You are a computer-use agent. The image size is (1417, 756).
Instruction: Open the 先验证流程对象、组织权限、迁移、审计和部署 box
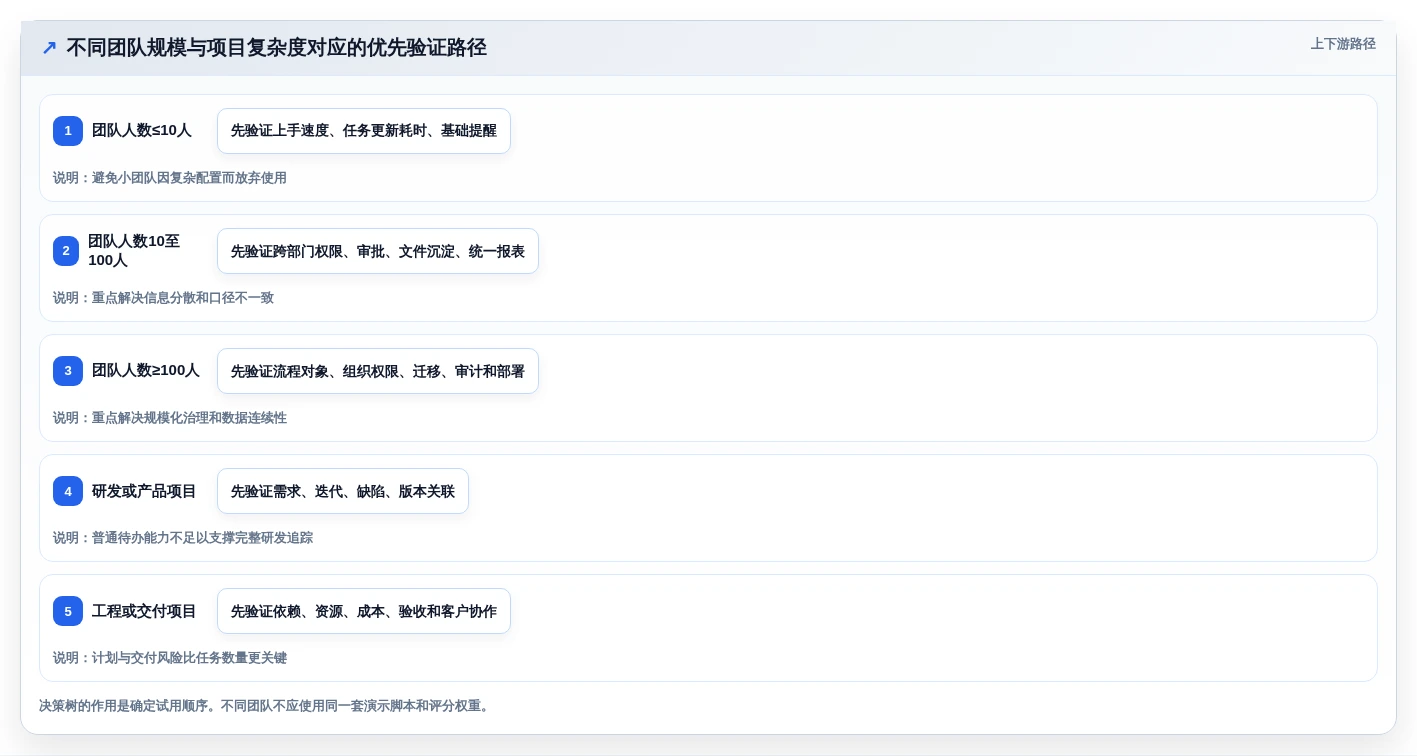(378, 371)
